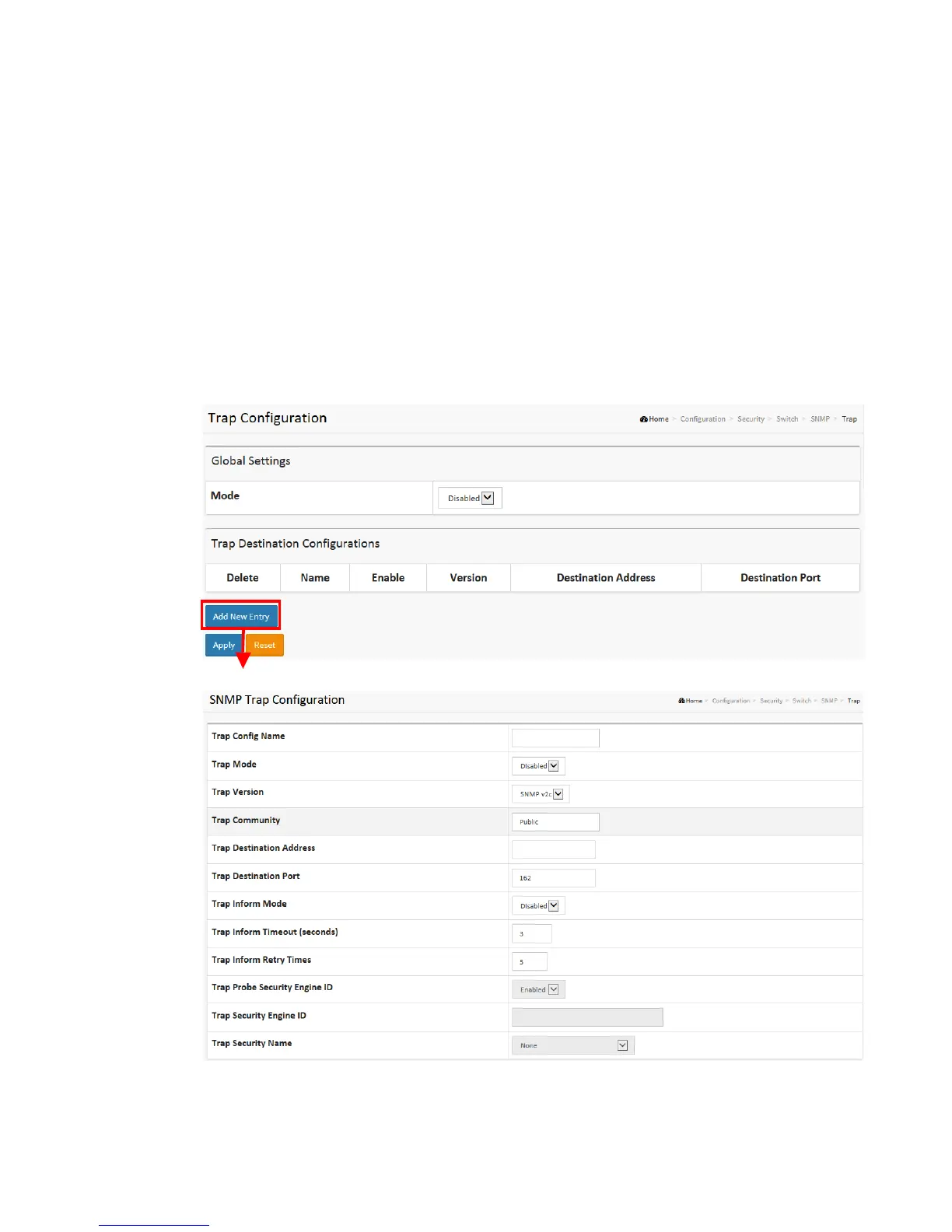
Task: Click Trap Inform Timeout seconds field
Action: 532,933
